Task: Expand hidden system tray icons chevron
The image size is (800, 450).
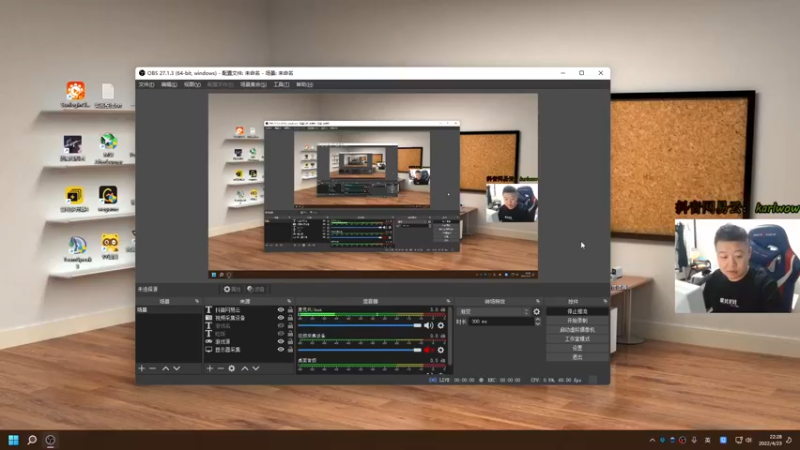Action: tap(652, 440)
